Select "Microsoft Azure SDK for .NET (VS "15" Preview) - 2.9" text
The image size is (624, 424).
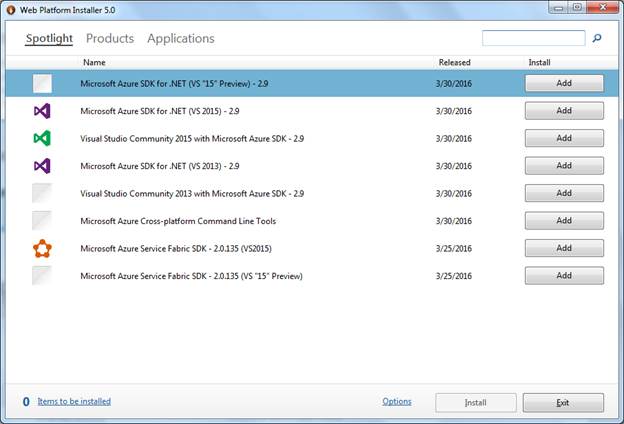(174, 84)
